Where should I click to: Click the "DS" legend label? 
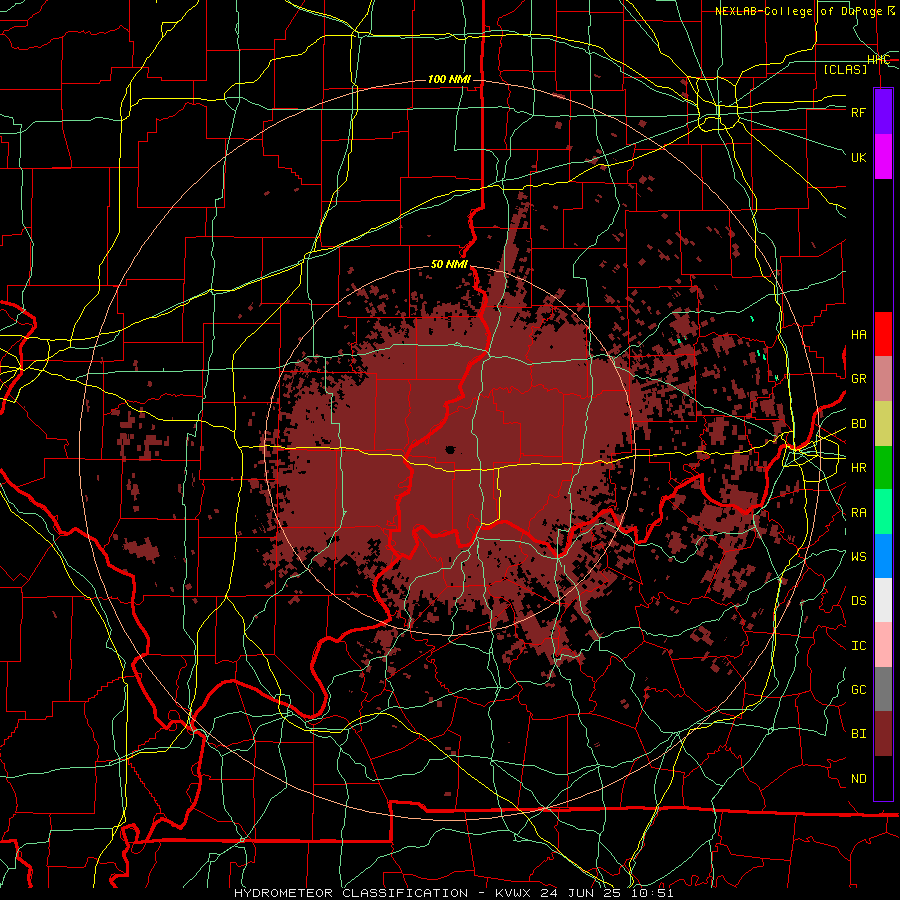click(858, 601)
